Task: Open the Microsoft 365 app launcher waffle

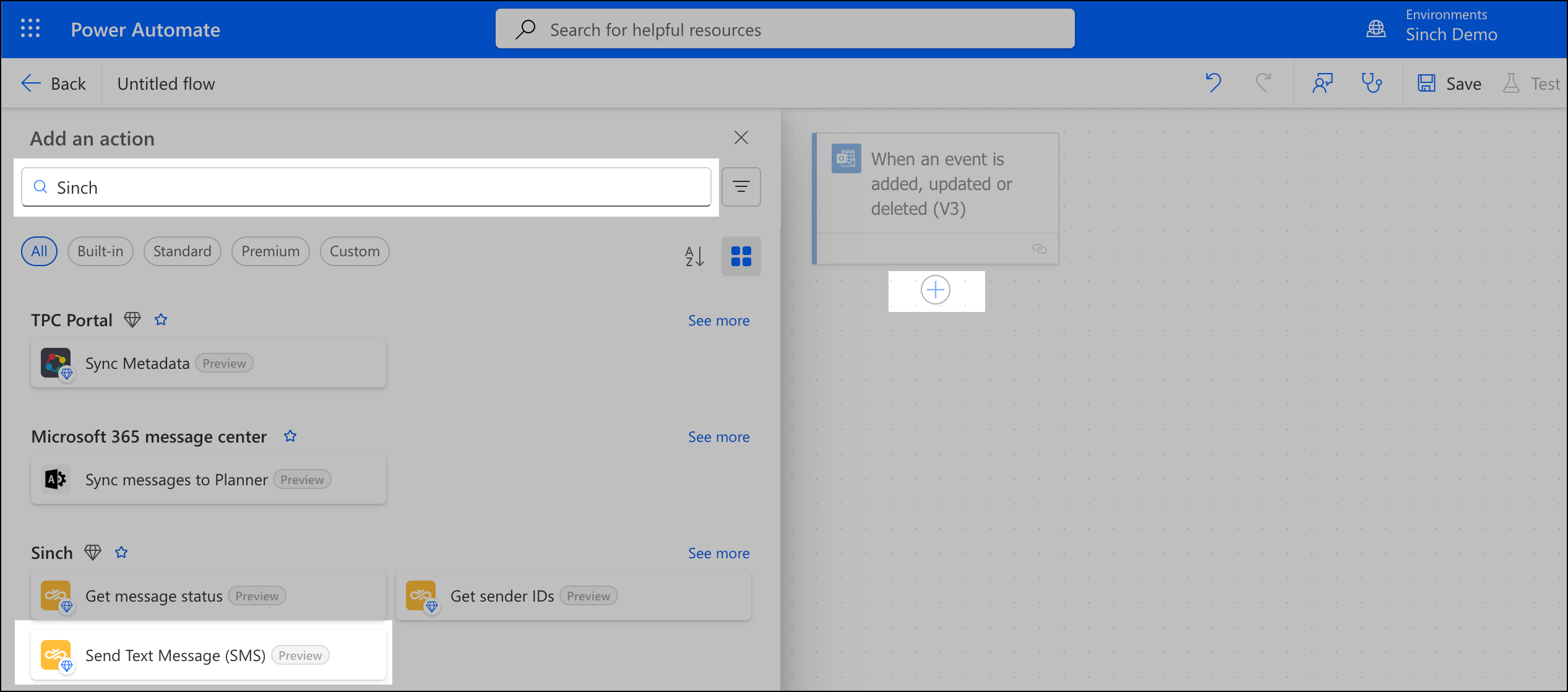Action: [x=29, y=28]
